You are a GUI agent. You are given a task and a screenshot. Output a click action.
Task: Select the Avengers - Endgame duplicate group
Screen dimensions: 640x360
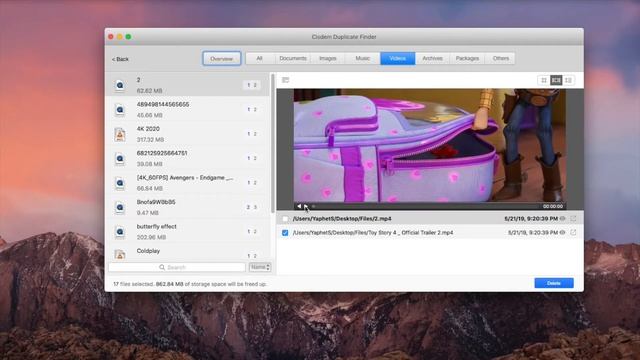click(x=187, y=183)
